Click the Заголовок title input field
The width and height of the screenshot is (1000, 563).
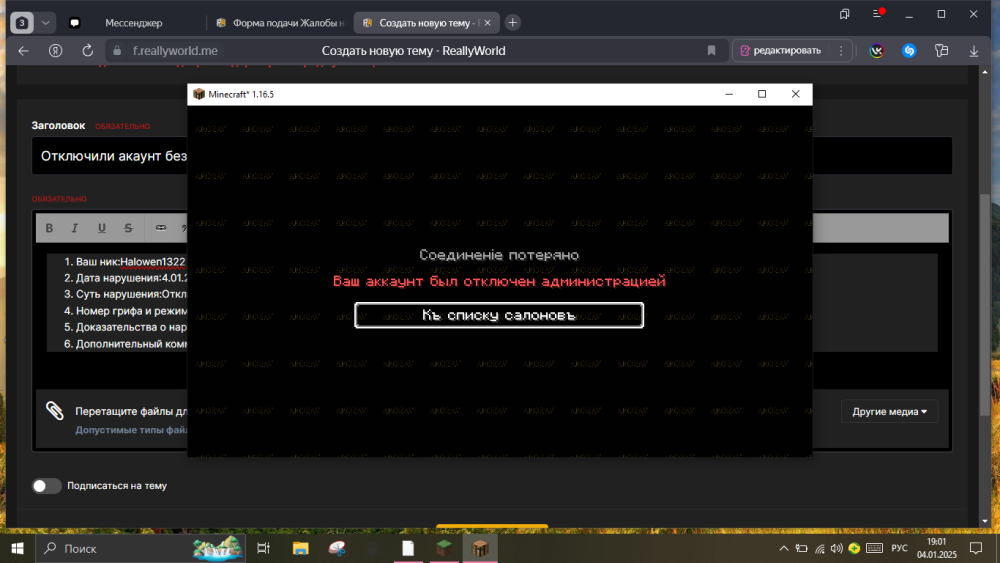tap(492, 156)
